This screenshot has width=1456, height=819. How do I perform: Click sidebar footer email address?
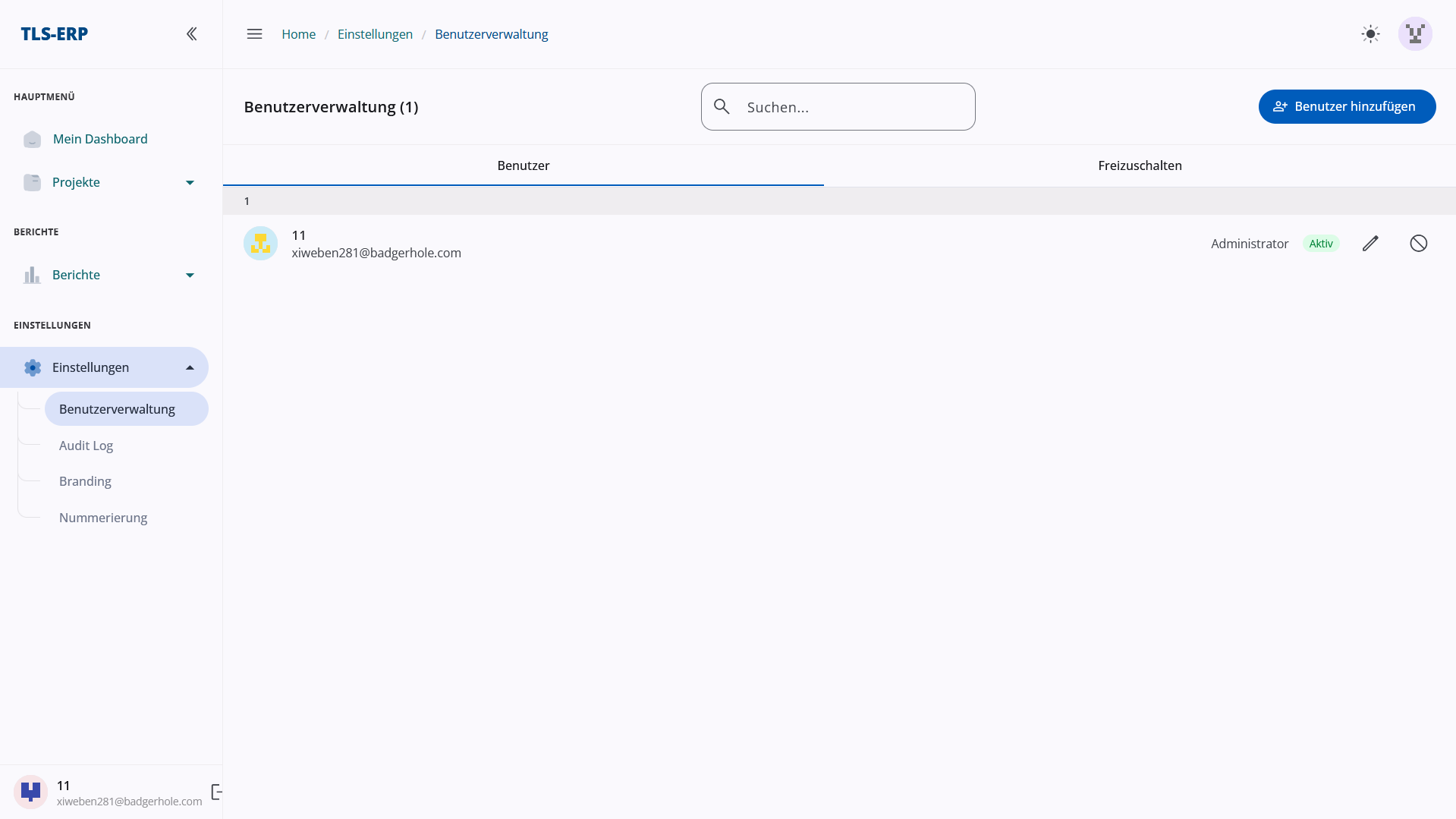click(x=129, y=802)
